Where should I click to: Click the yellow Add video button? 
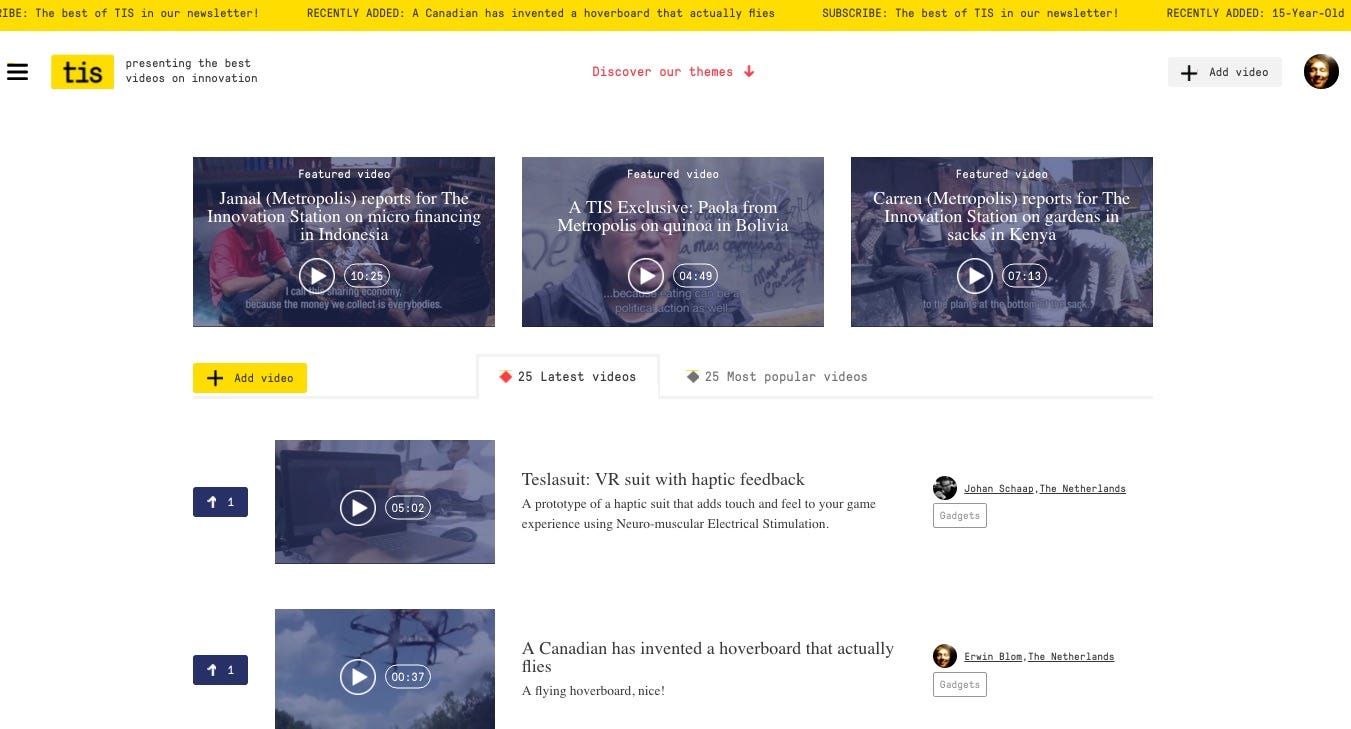pyautogui.click(x=250, y=378)
